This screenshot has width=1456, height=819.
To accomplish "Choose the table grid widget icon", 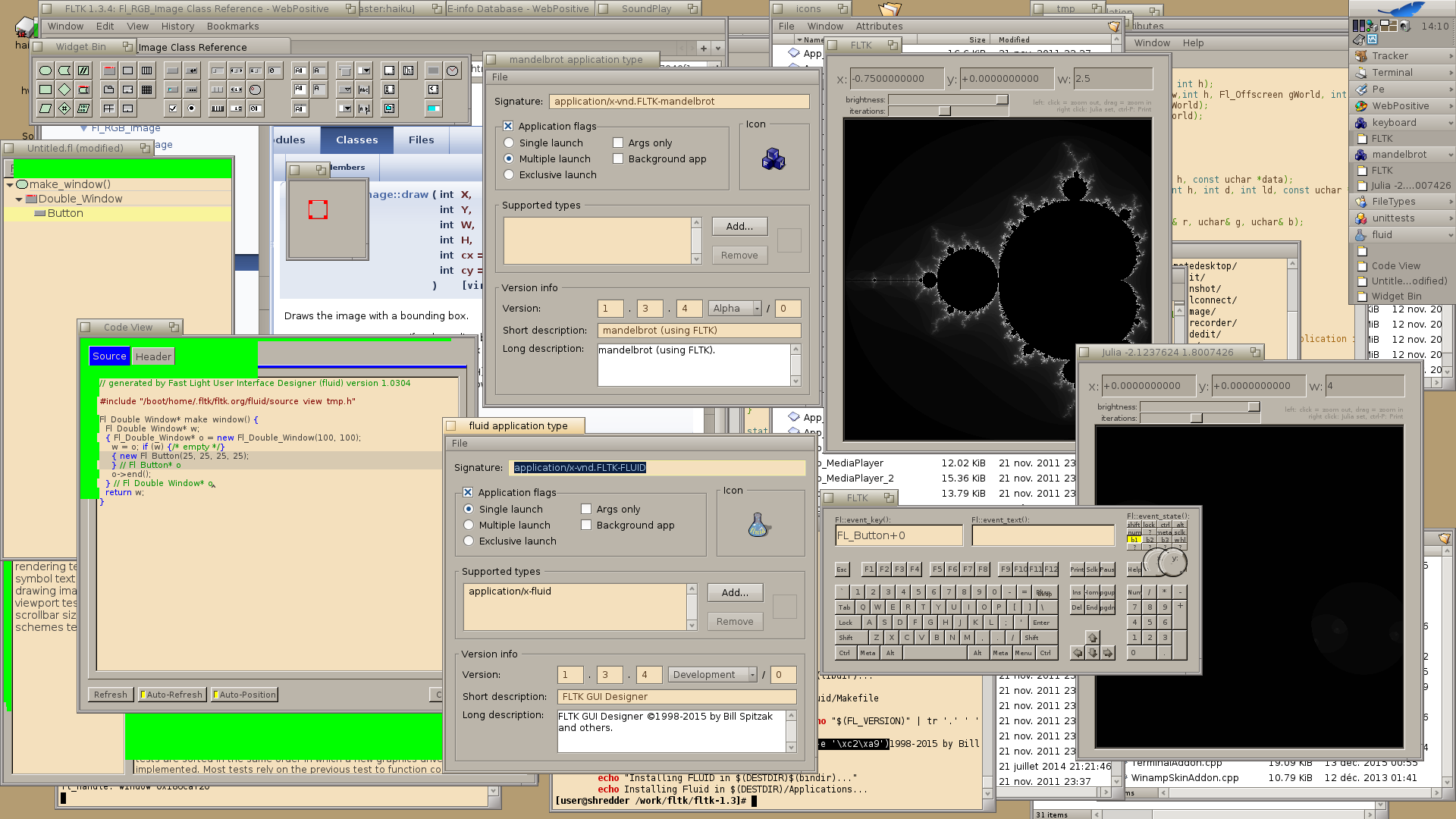I will (146, 89).
